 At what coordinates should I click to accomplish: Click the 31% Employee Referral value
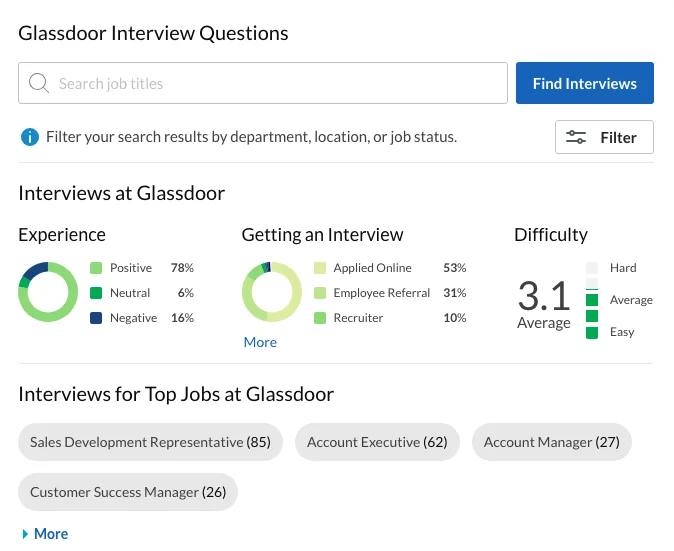point(455,293)
